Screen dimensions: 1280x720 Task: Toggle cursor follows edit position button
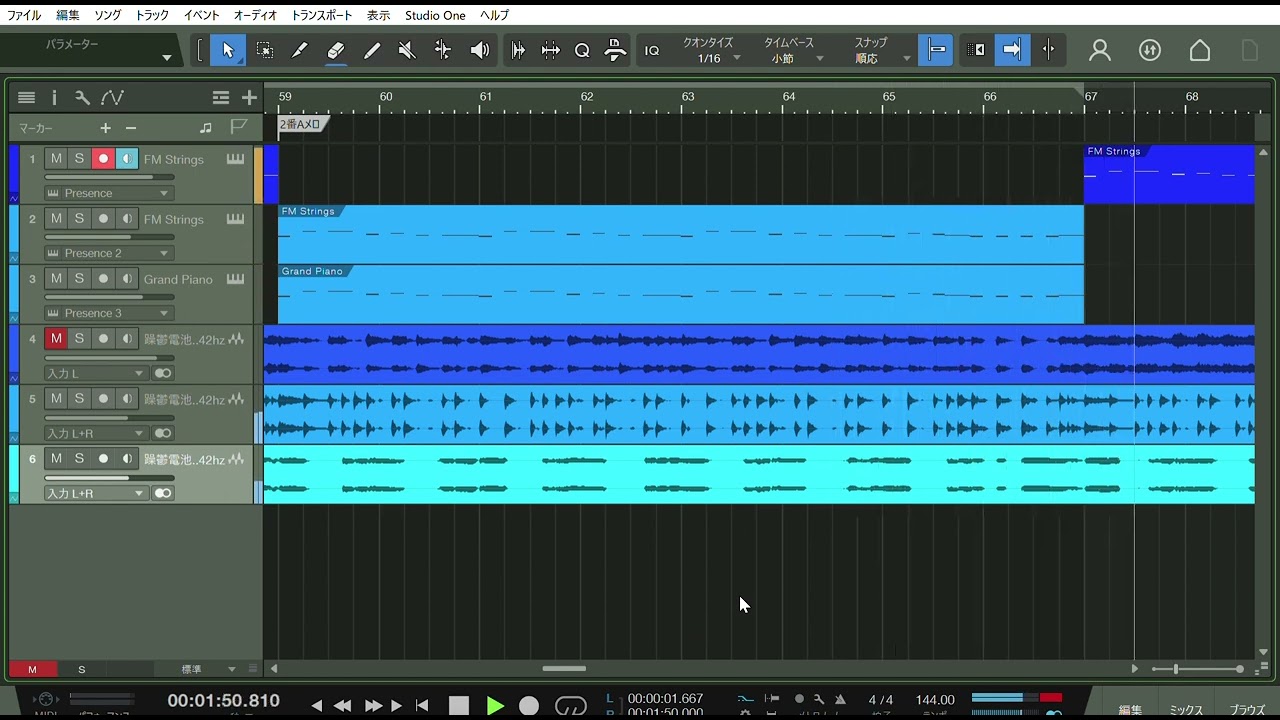pyautogui.click(x=1048, y=50)
